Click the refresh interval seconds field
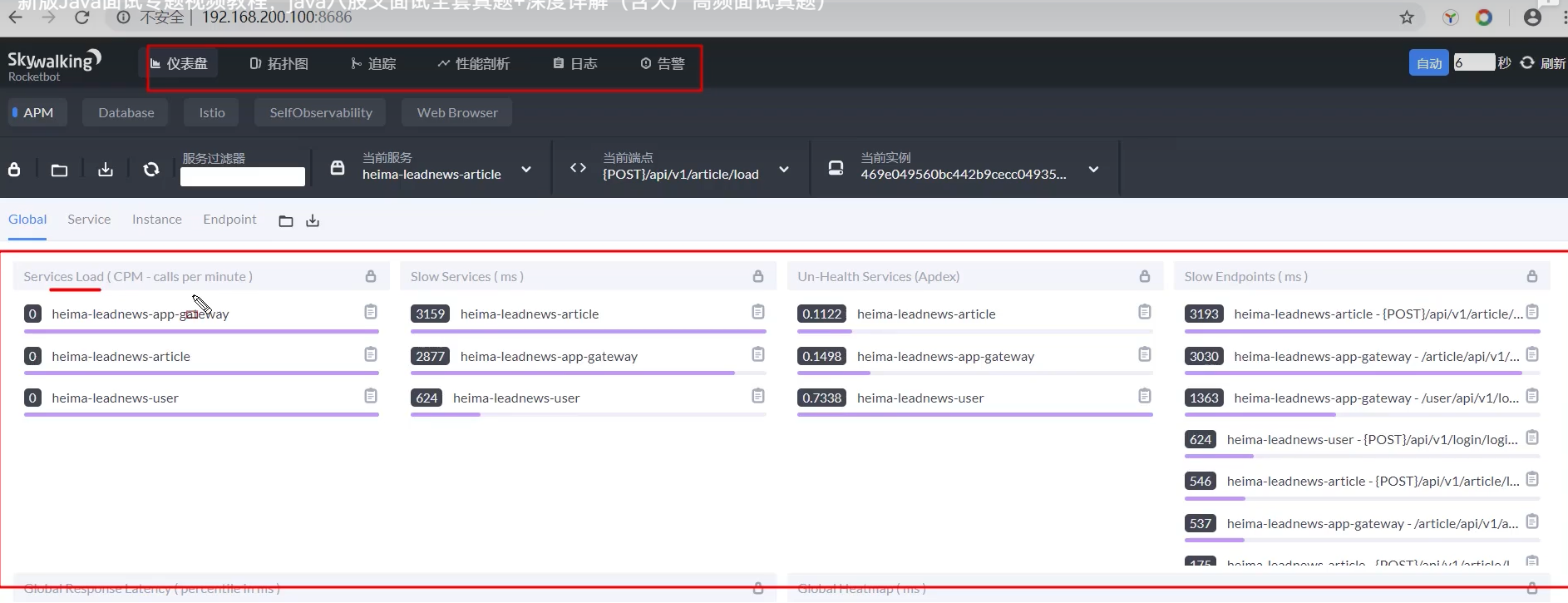 point(1474,62)
